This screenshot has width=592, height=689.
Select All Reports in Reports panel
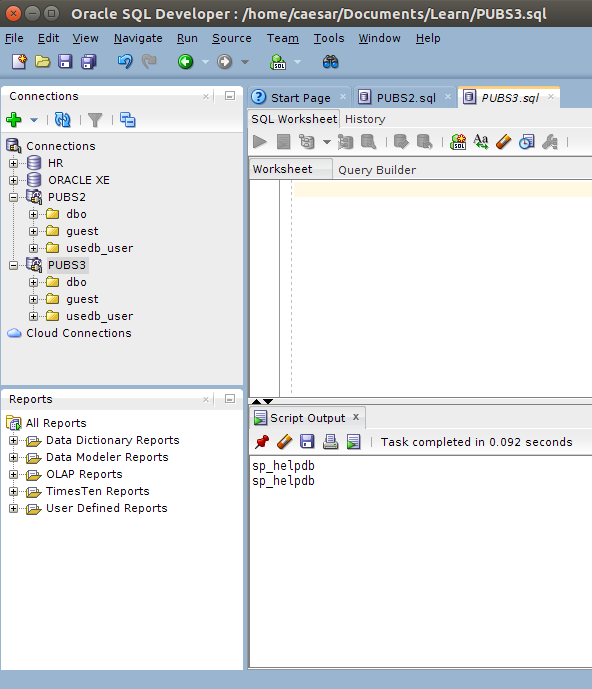[x=56, y=423]
